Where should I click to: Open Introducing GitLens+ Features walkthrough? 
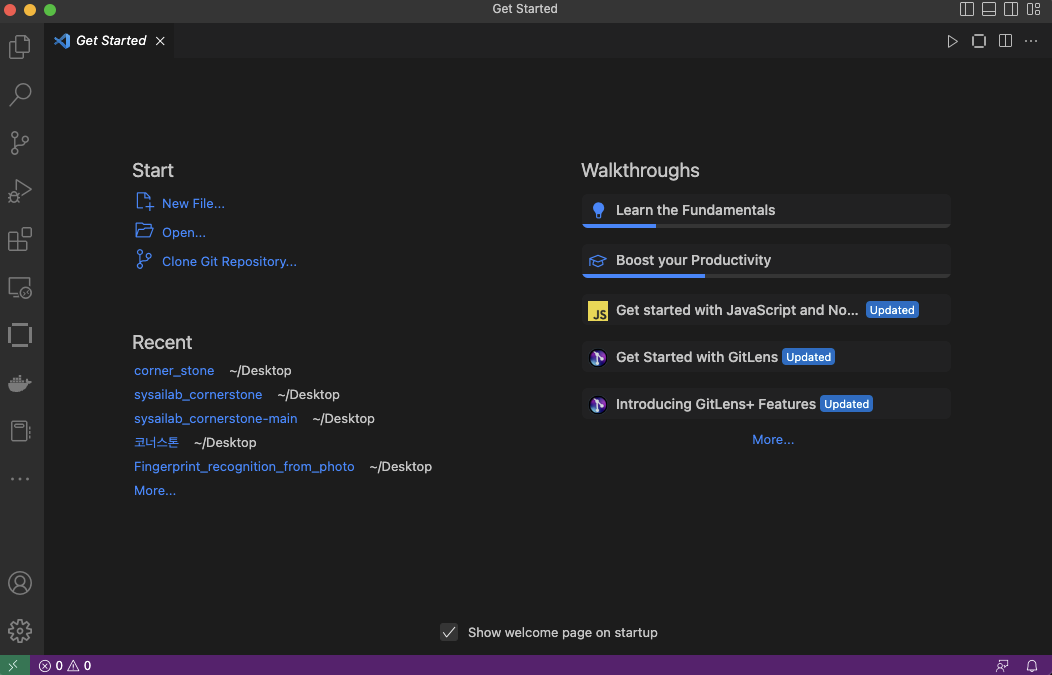766,404
